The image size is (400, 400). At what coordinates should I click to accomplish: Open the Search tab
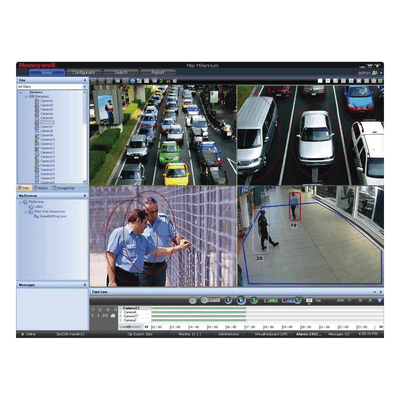121,72
